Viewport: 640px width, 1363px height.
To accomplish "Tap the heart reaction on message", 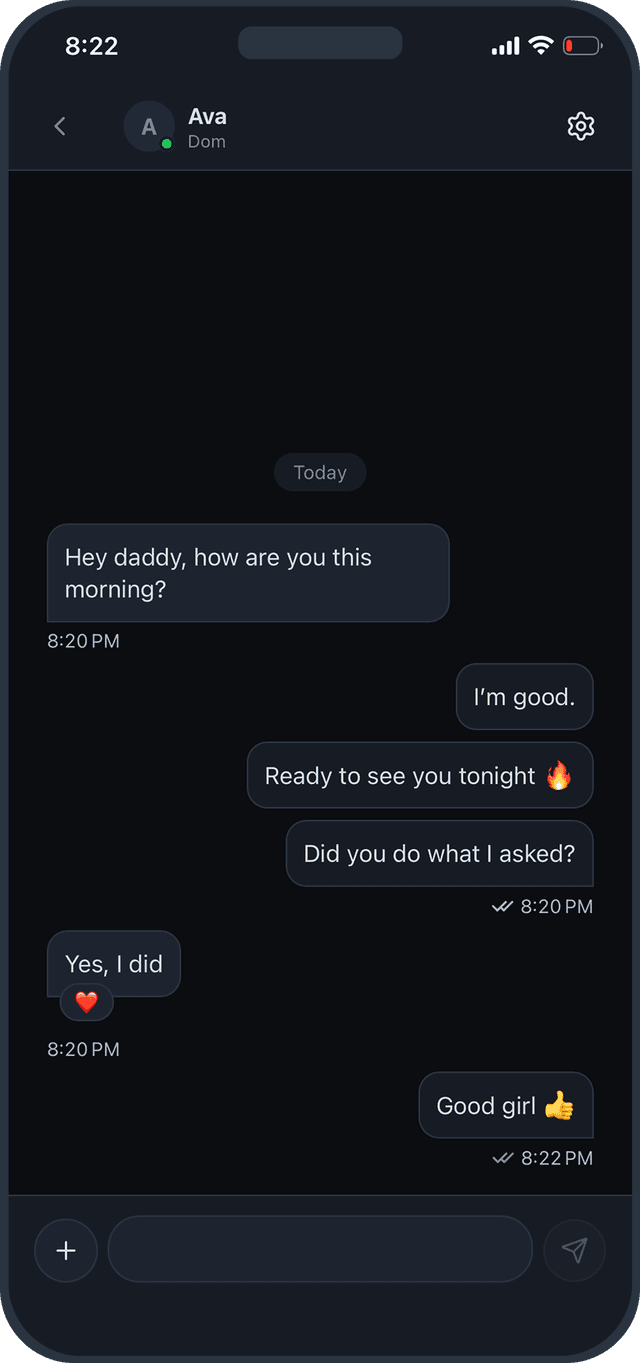I will (87, 1002).
